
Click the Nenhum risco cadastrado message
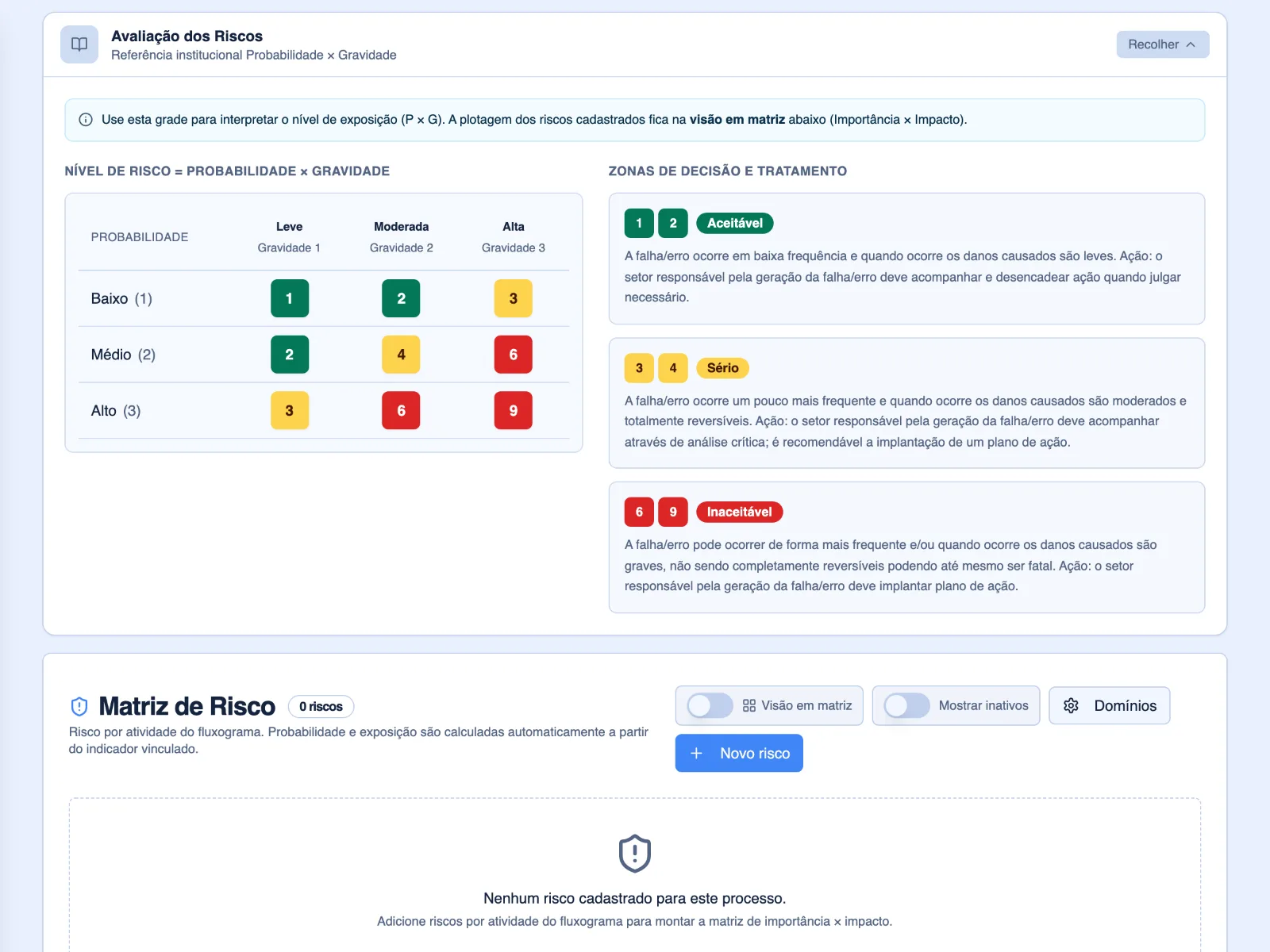coord(635,898)
